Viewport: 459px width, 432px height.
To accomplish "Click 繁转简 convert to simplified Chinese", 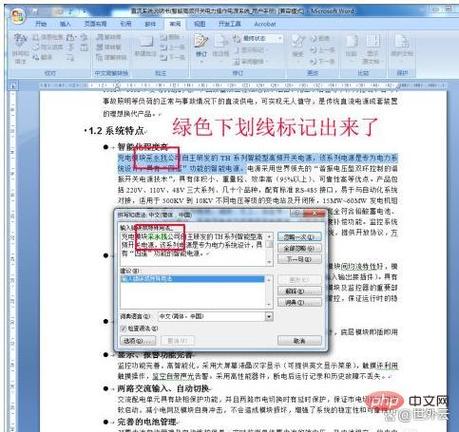I will pyautogui.click(x=108, y=37).
